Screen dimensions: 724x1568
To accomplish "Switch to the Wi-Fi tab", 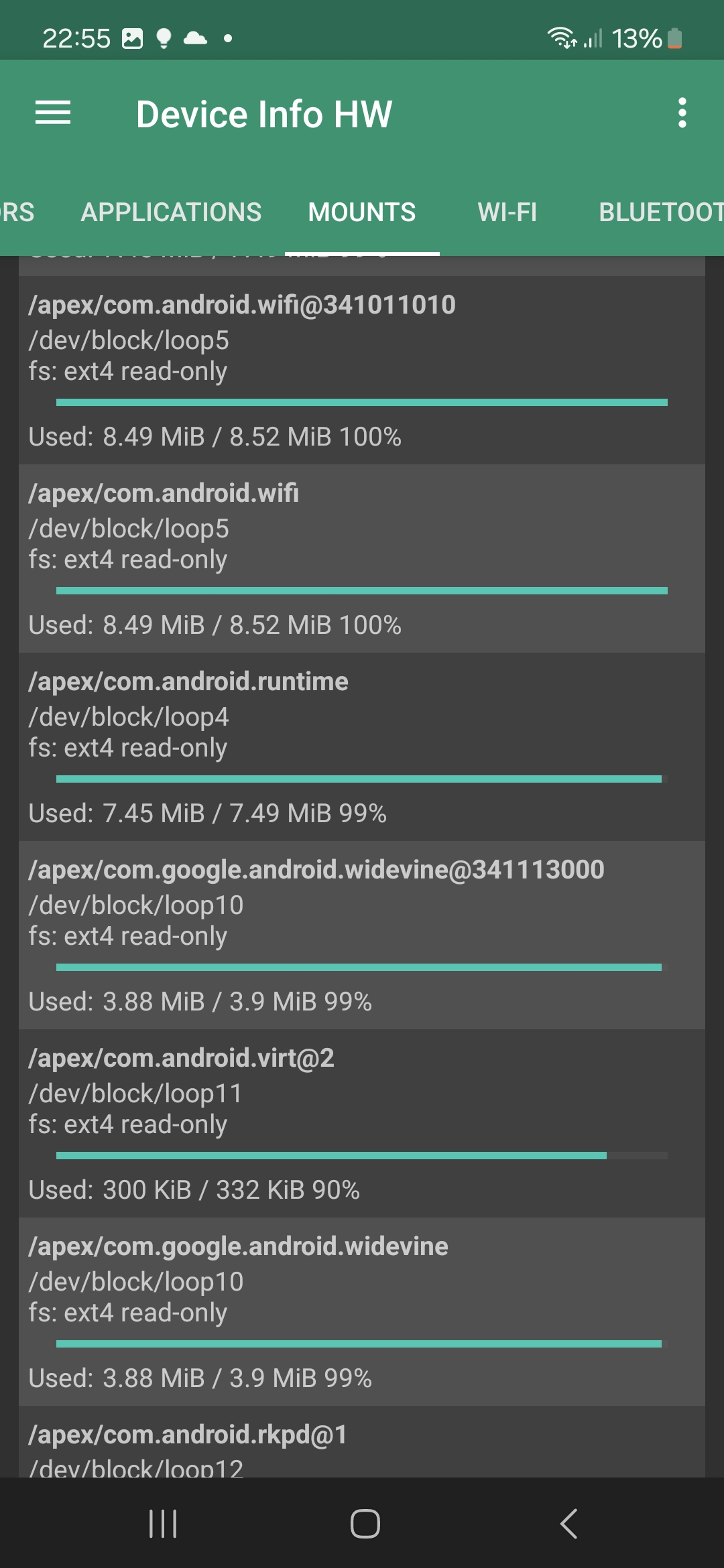I will [x=507, y=212].
